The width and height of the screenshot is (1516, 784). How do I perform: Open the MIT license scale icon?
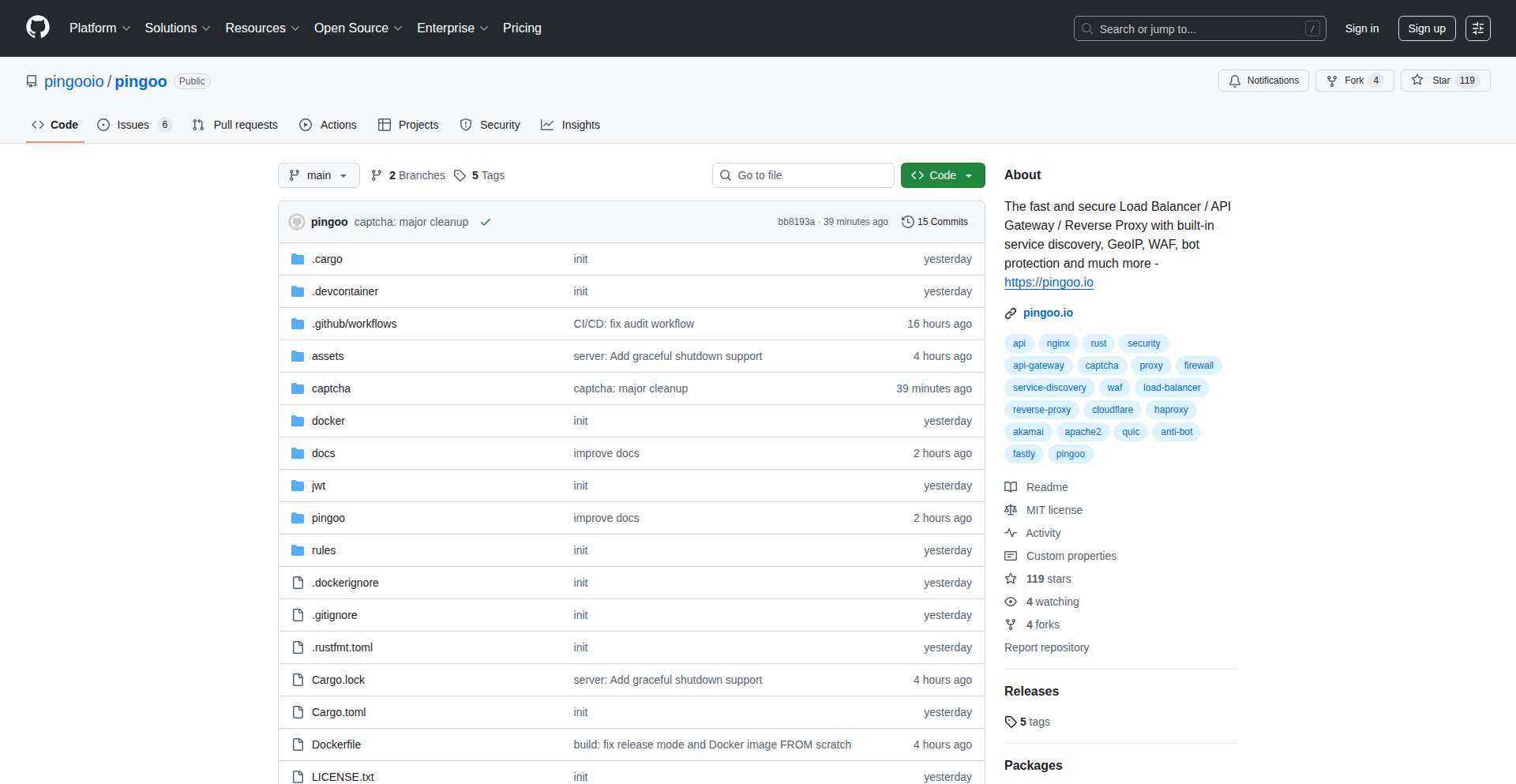[1011, 510]
